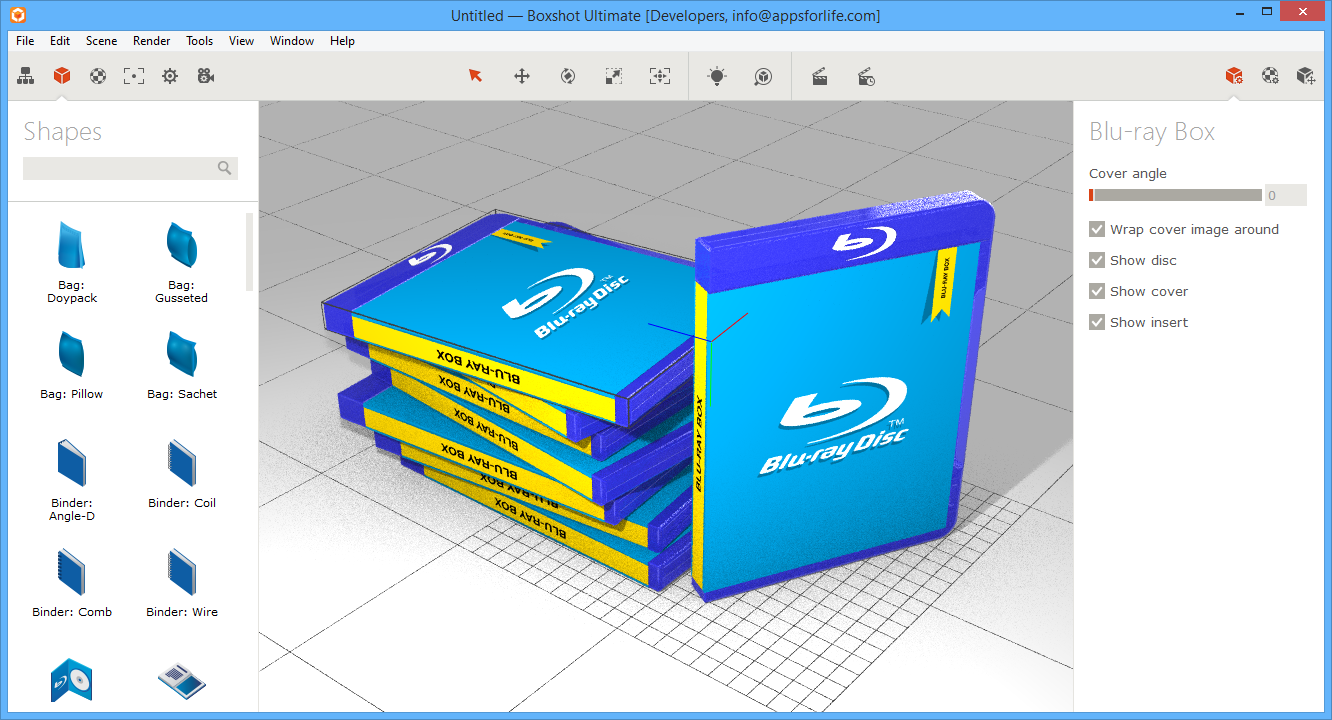Select the Move tool cross-arrows icon
The height and width of the screenshot is (720, 1332).
click(x=522, y=76)
